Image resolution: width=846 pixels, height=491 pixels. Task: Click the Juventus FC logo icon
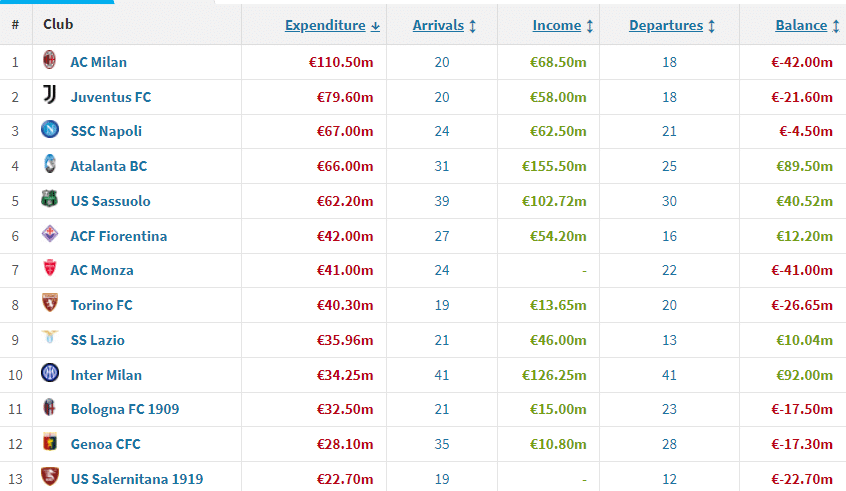coord(49,96)
